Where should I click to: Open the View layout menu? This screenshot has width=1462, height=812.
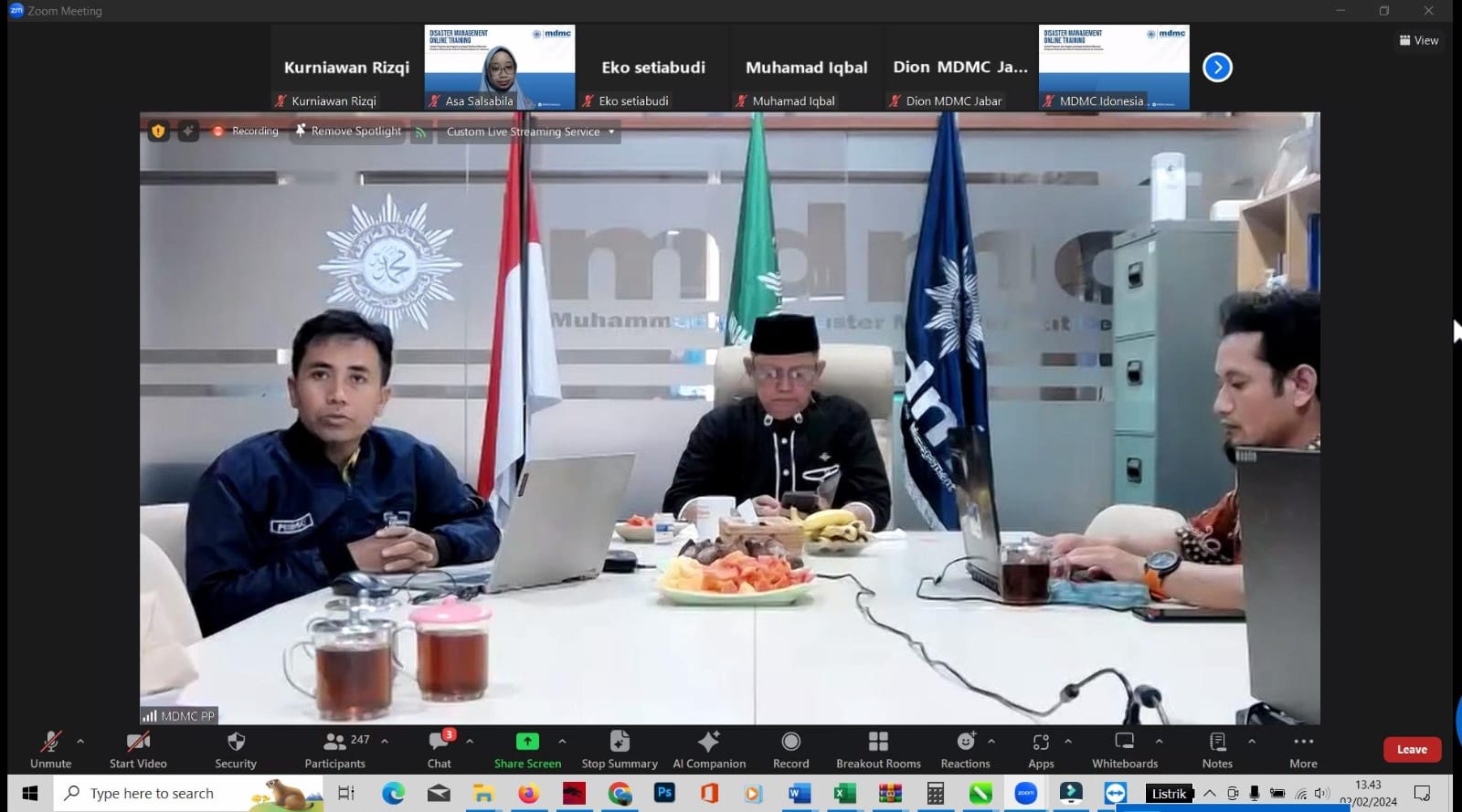click(1419, 40)
